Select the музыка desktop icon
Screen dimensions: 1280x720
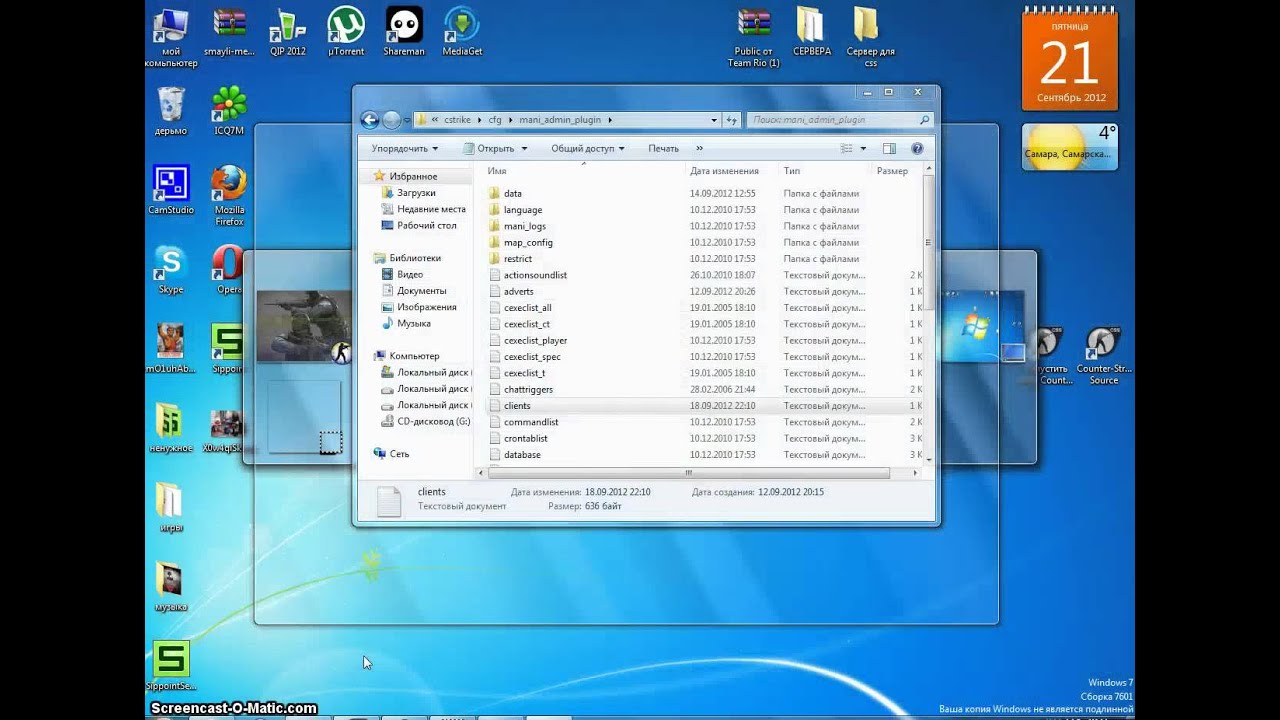click(171, 586)
